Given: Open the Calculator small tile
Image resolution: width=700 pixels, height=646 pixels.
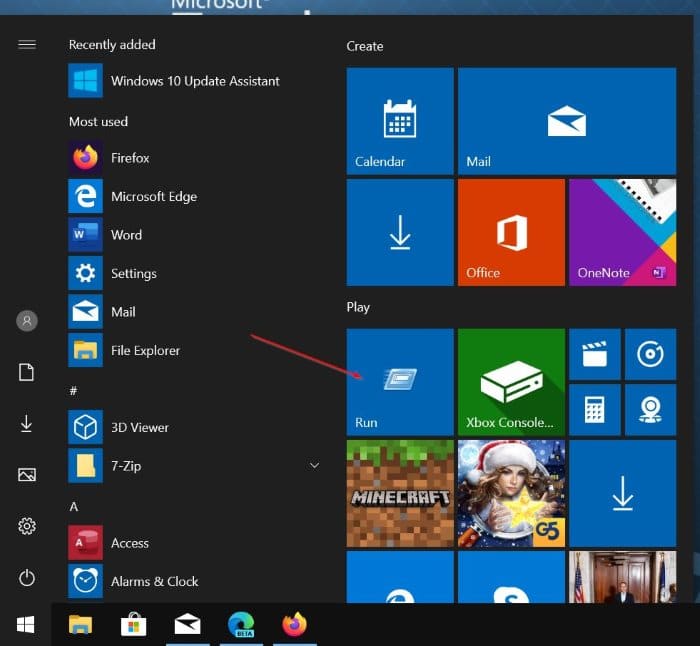Looking at the screenshot, I should tap(595, 410).
